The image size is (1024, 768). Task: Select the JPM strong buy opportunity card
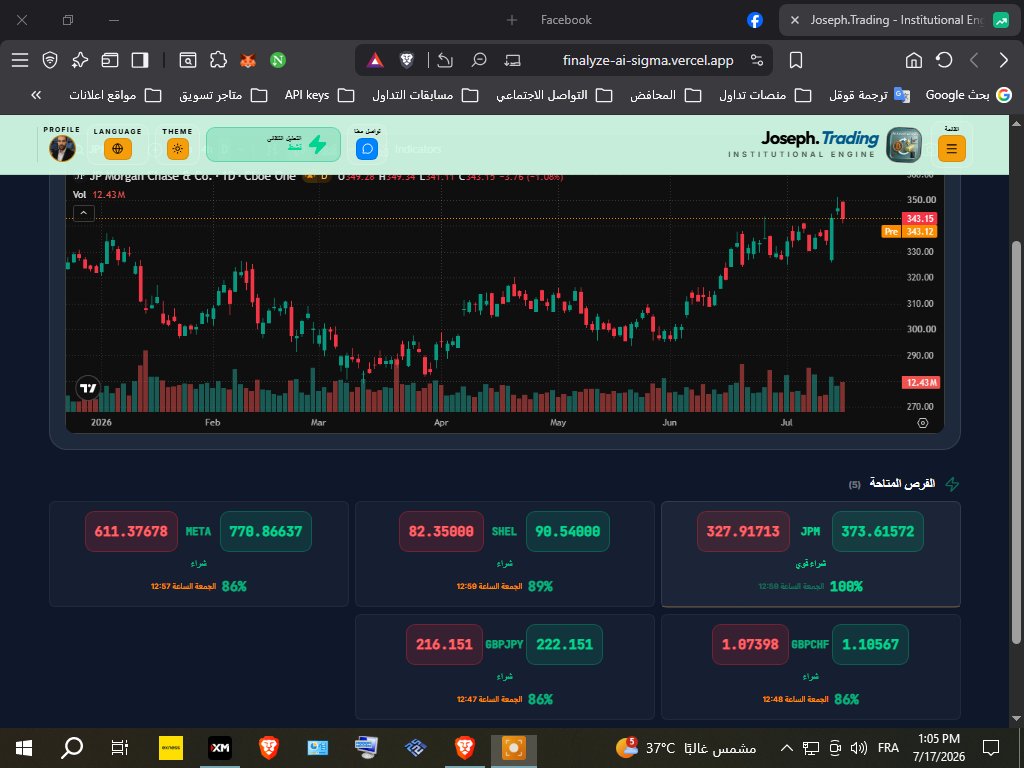coord(810,554)
